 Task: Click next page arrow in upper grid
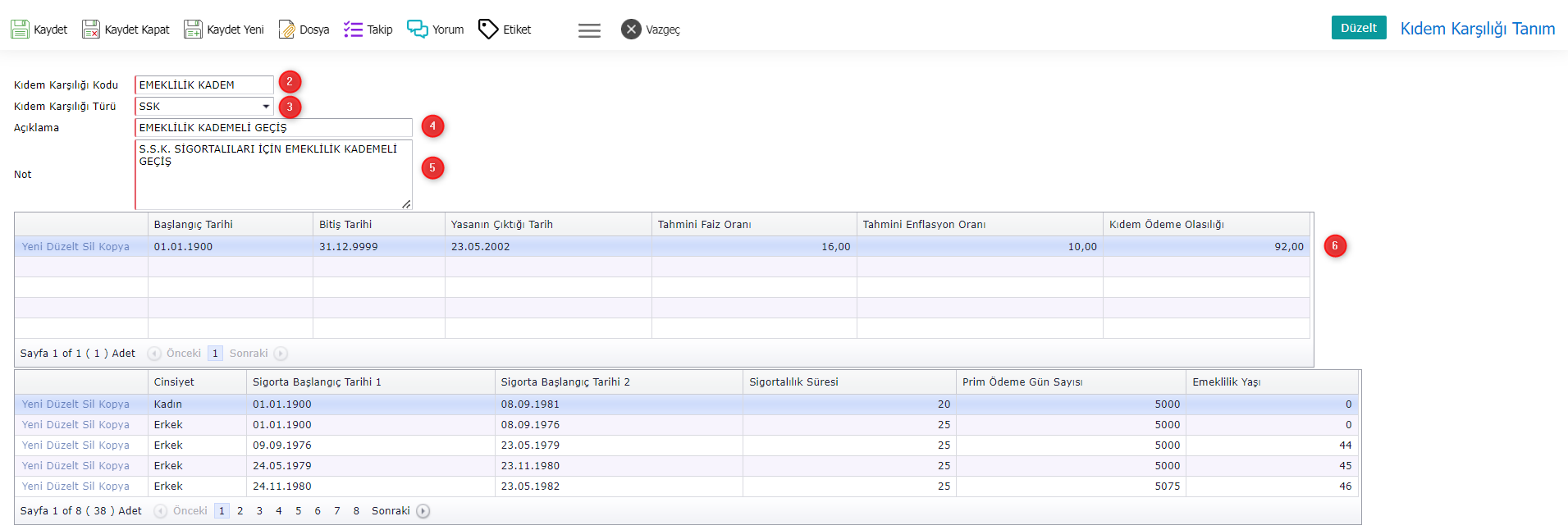281,354
